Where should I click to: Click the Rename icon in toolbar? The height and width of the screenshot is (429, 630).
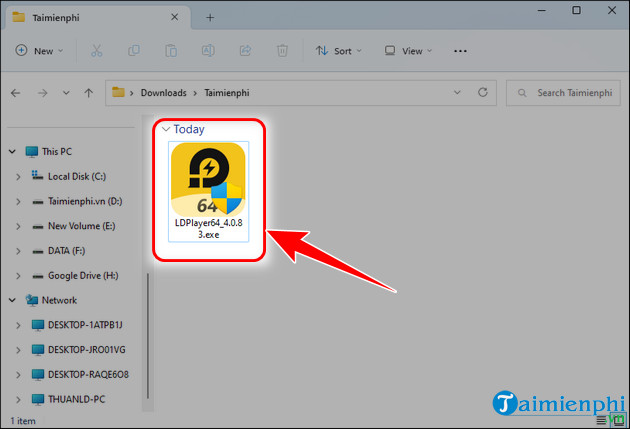(208, 50)
